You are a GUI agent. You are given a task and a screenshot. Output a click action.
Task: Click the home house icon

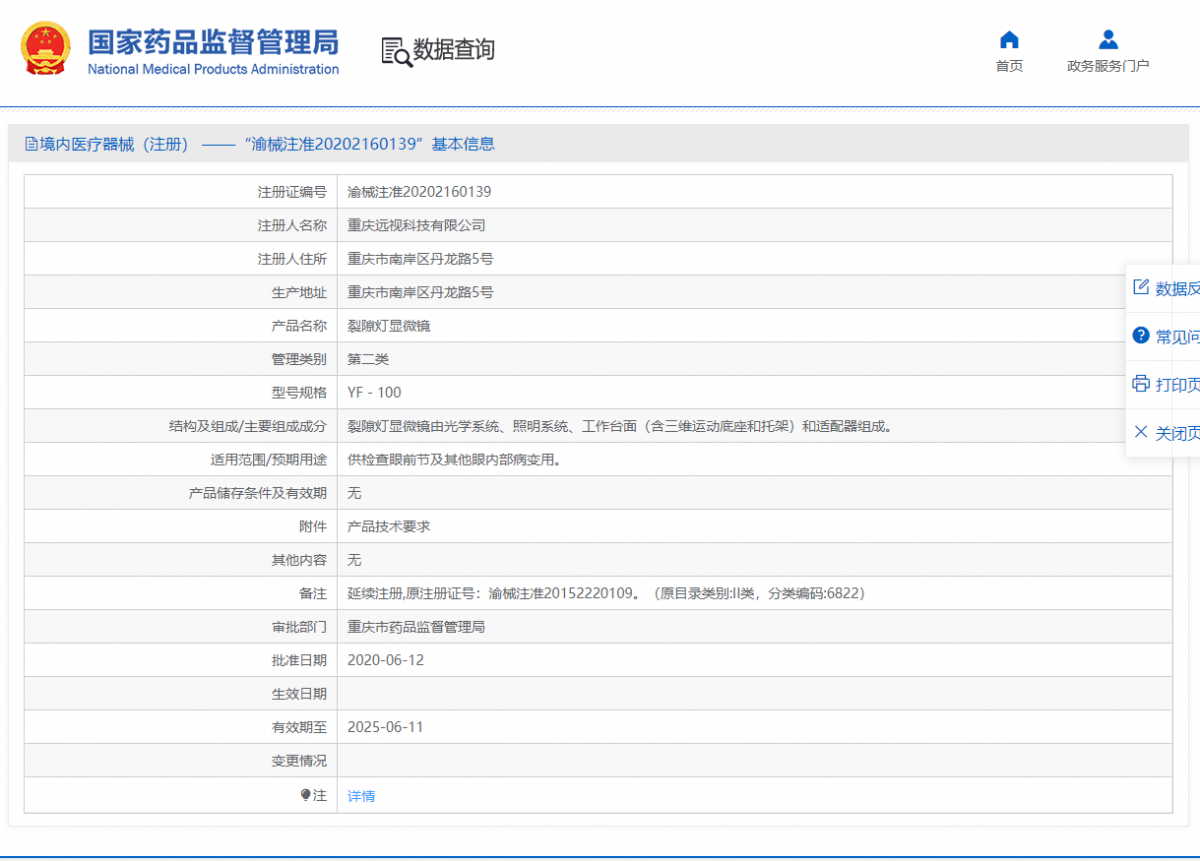pyautogui.click(x=1009, y=40)
